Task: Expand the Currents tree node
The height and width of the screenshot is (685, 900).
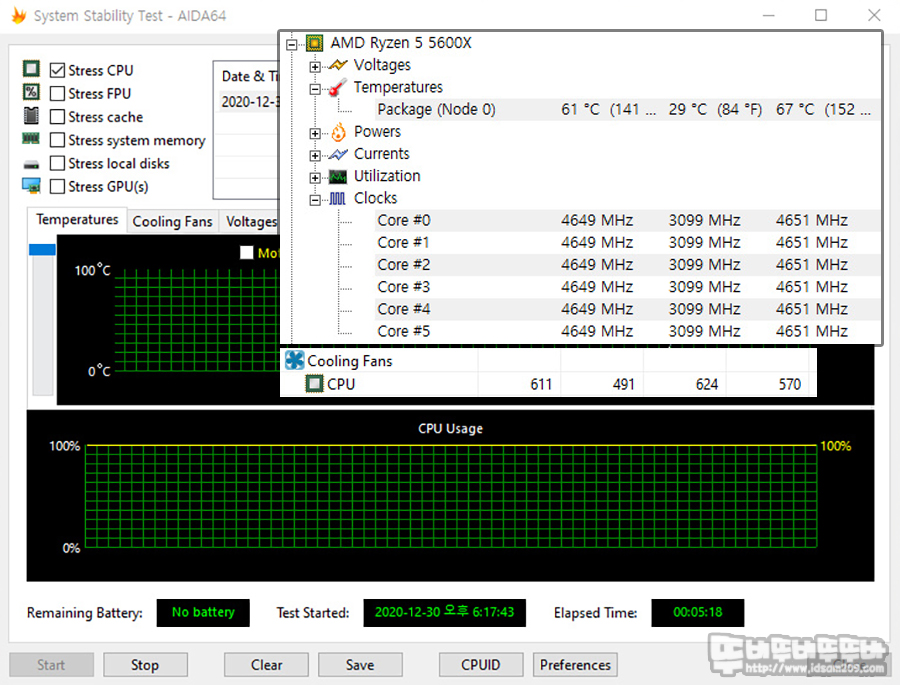Action: tap(315, 156)
